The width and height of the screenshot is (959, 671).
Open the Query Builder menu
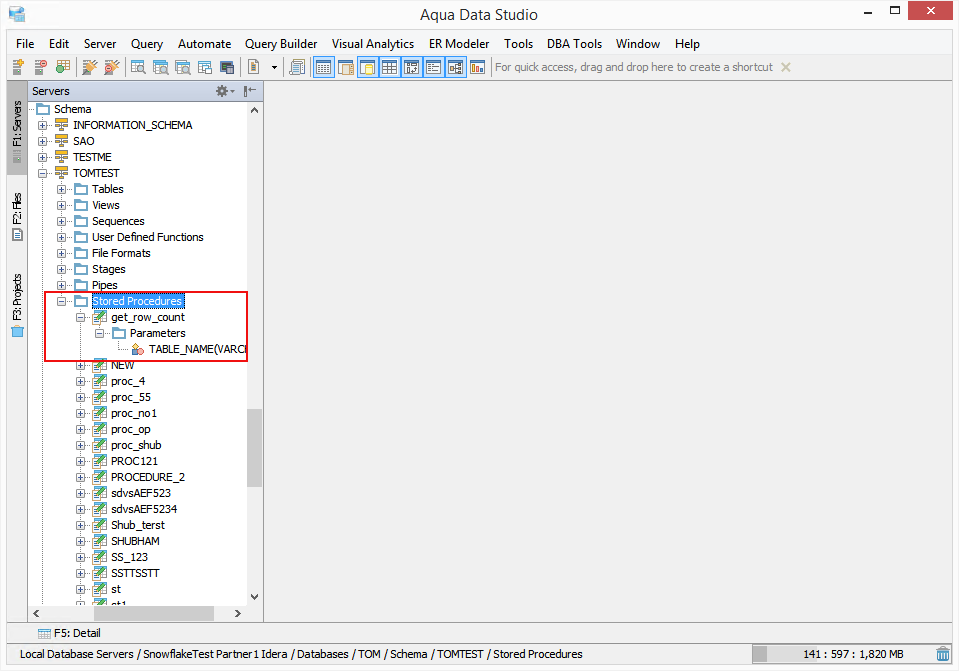[x=281, y=44]
